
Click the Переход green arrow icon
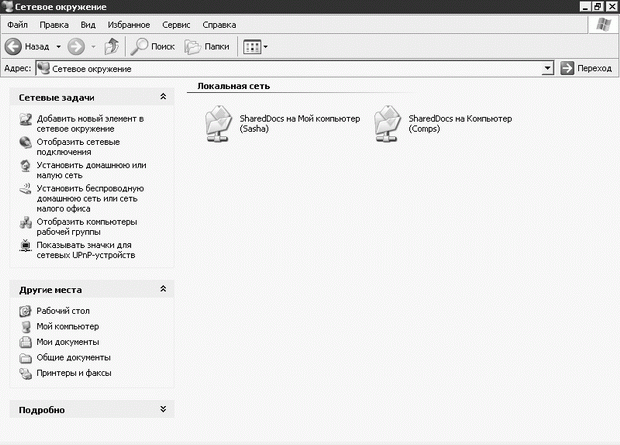tap(567, 68)
